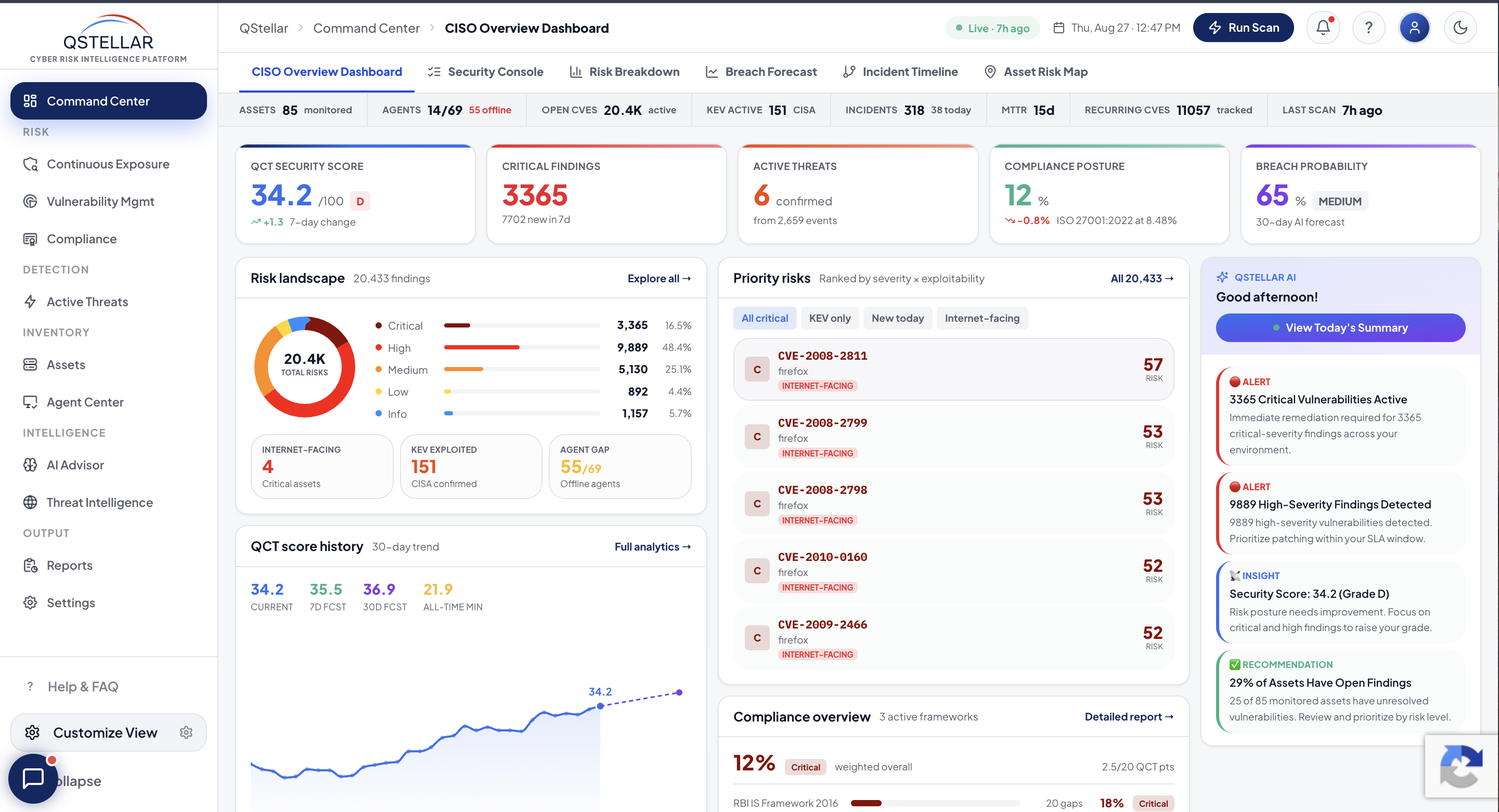Click the Security Score insight card
The image size is (1499, 812).
(1340, 602)
